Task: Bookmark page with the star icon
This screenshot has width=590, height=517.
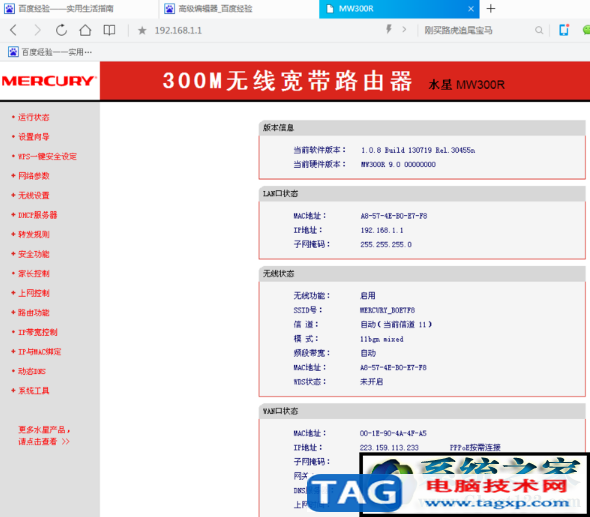Action: (x=142, y=30)
